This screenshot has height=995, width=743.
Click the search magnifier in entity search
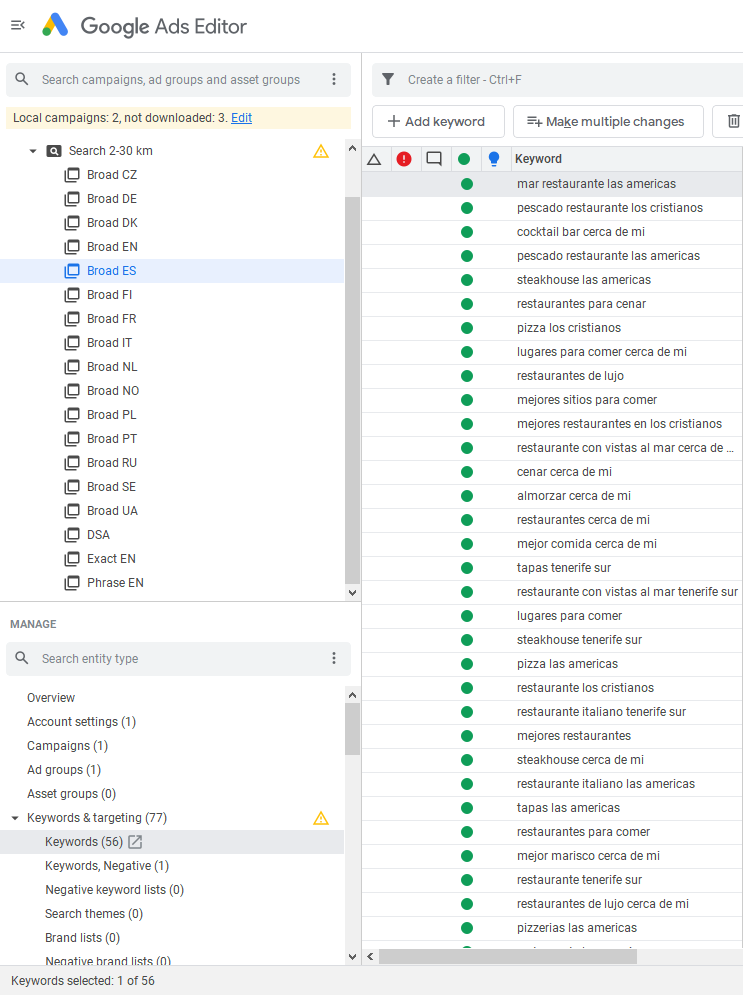click(x=22, y=658)
